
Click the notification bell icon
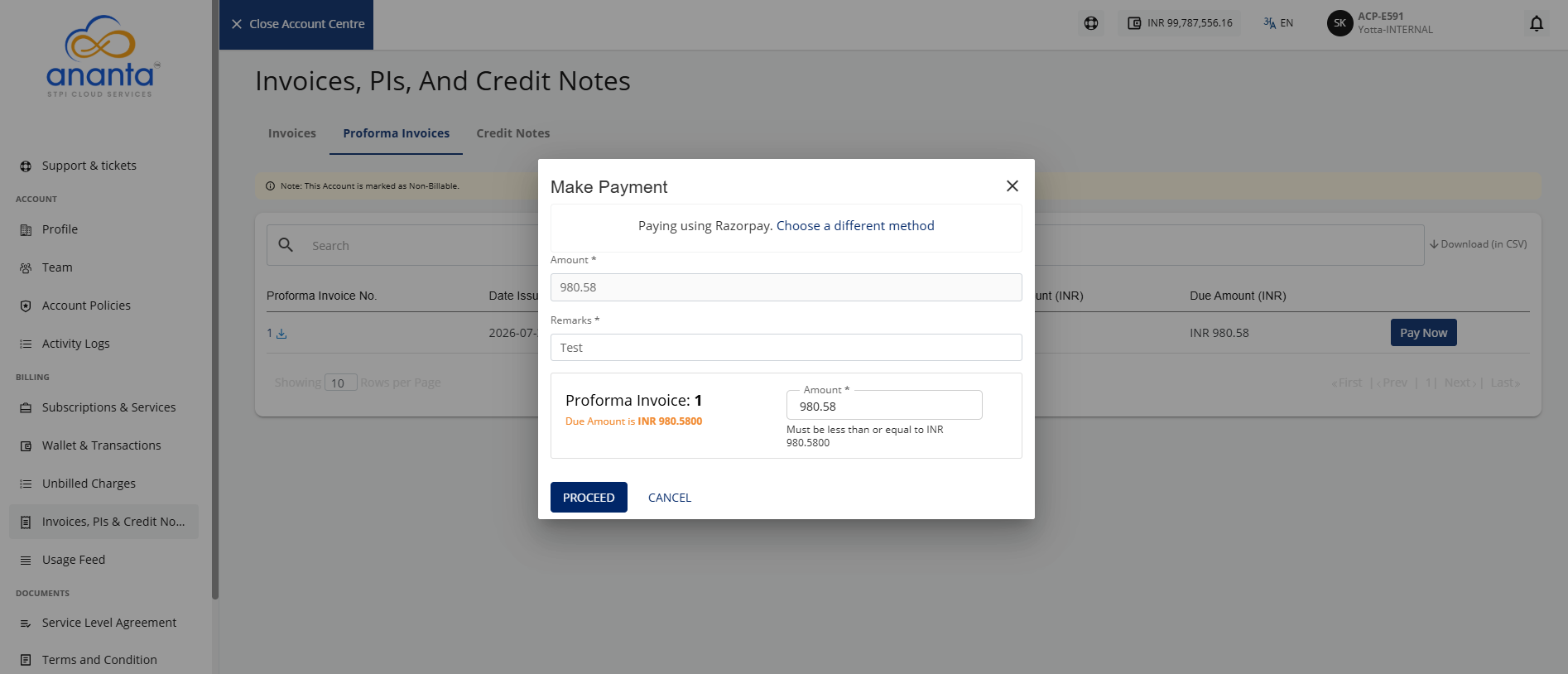coord(1537,23)
